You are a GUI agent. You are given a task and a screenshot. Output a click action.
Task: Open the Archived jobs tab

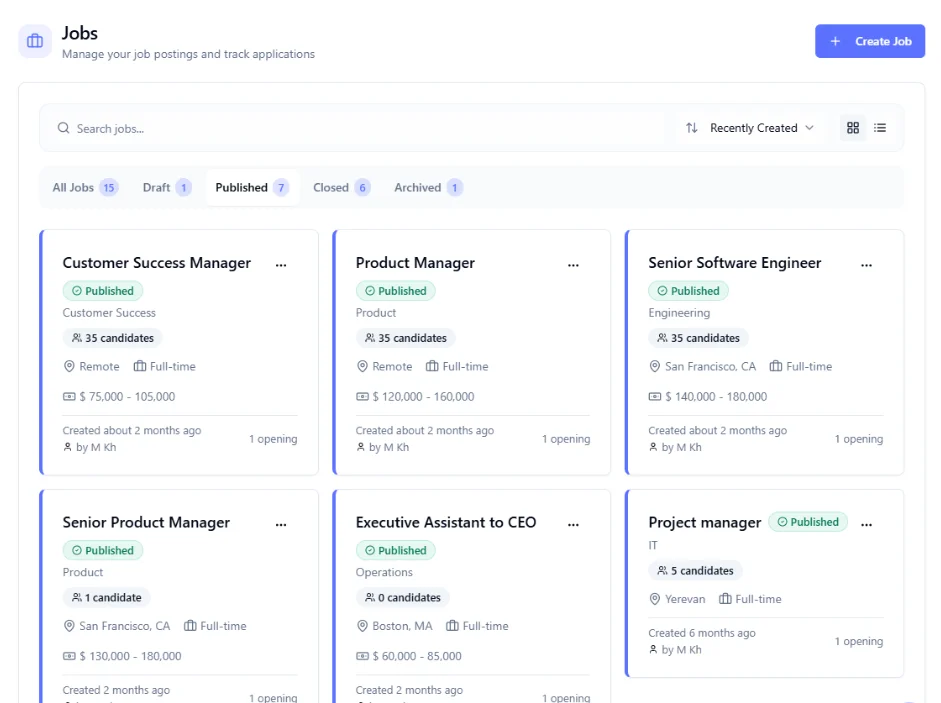click(x=428, y=187)
